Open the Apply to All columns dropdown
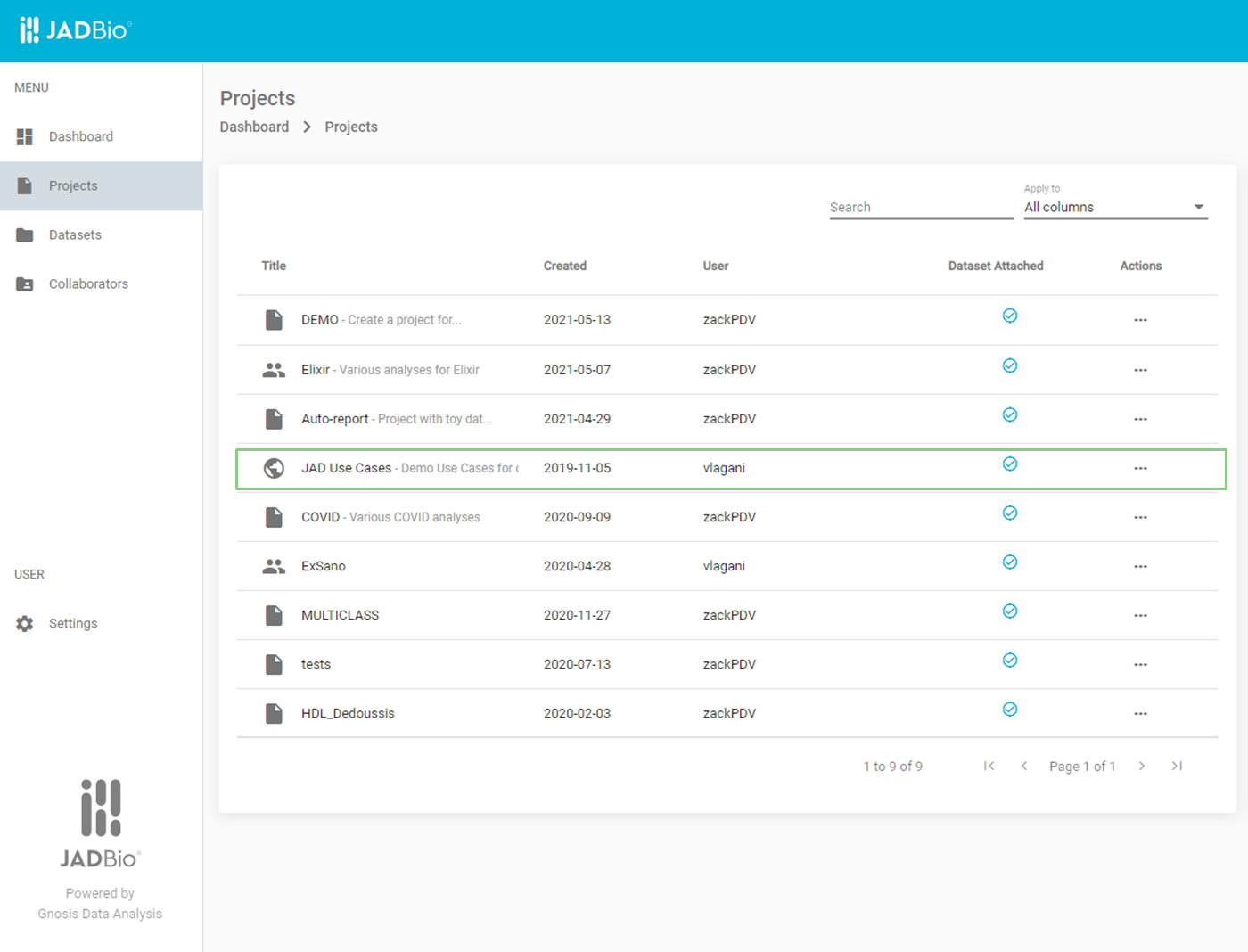Image resolution: width=1248 pixels, height=952 pixels. (1115, 207)
